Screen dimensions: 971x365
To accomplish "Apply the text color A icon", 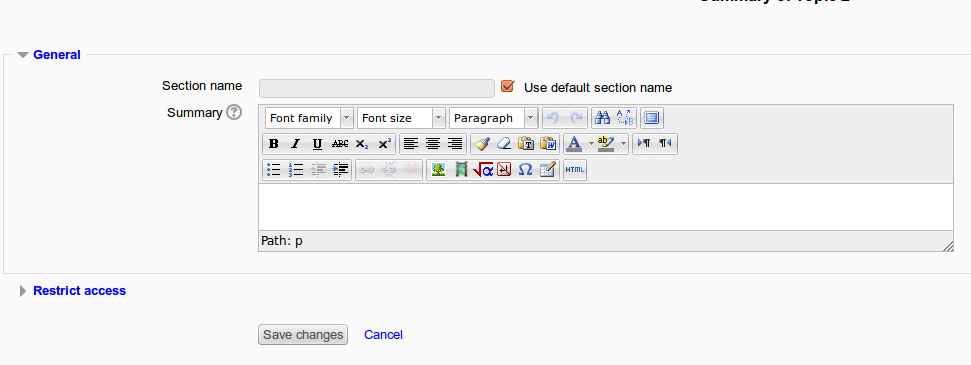I will (575, 144).
